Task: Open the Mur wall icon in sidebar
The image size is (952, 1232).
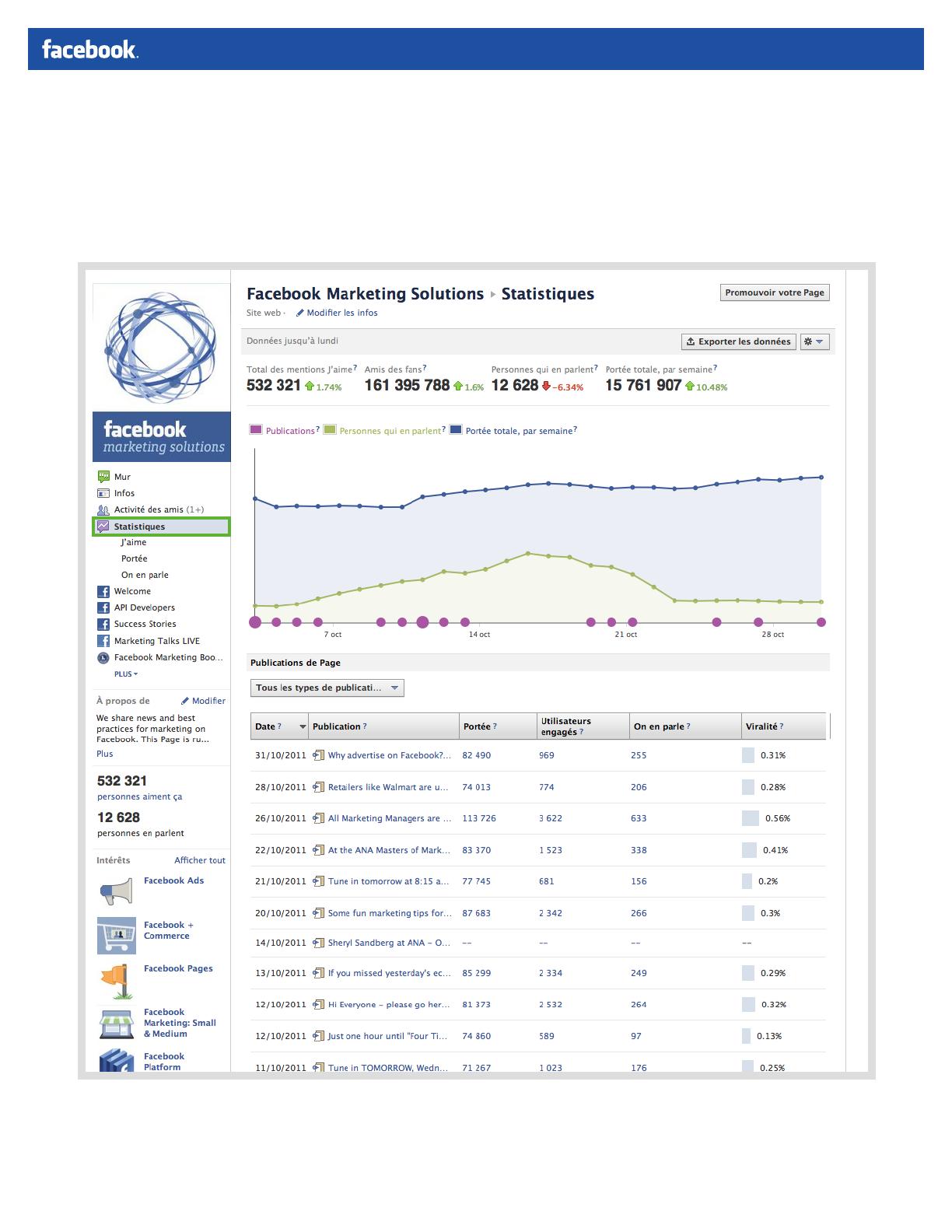Action: 103,477
